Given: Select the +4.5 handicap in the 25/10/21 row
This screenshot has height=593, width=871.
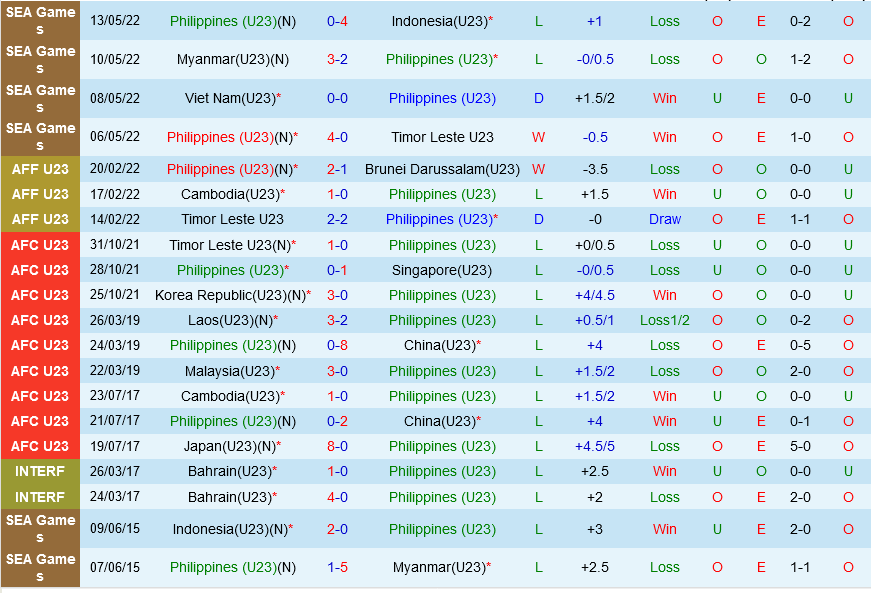Looking at the screenshot, I should pyautogui.click(x=594, y=295).
